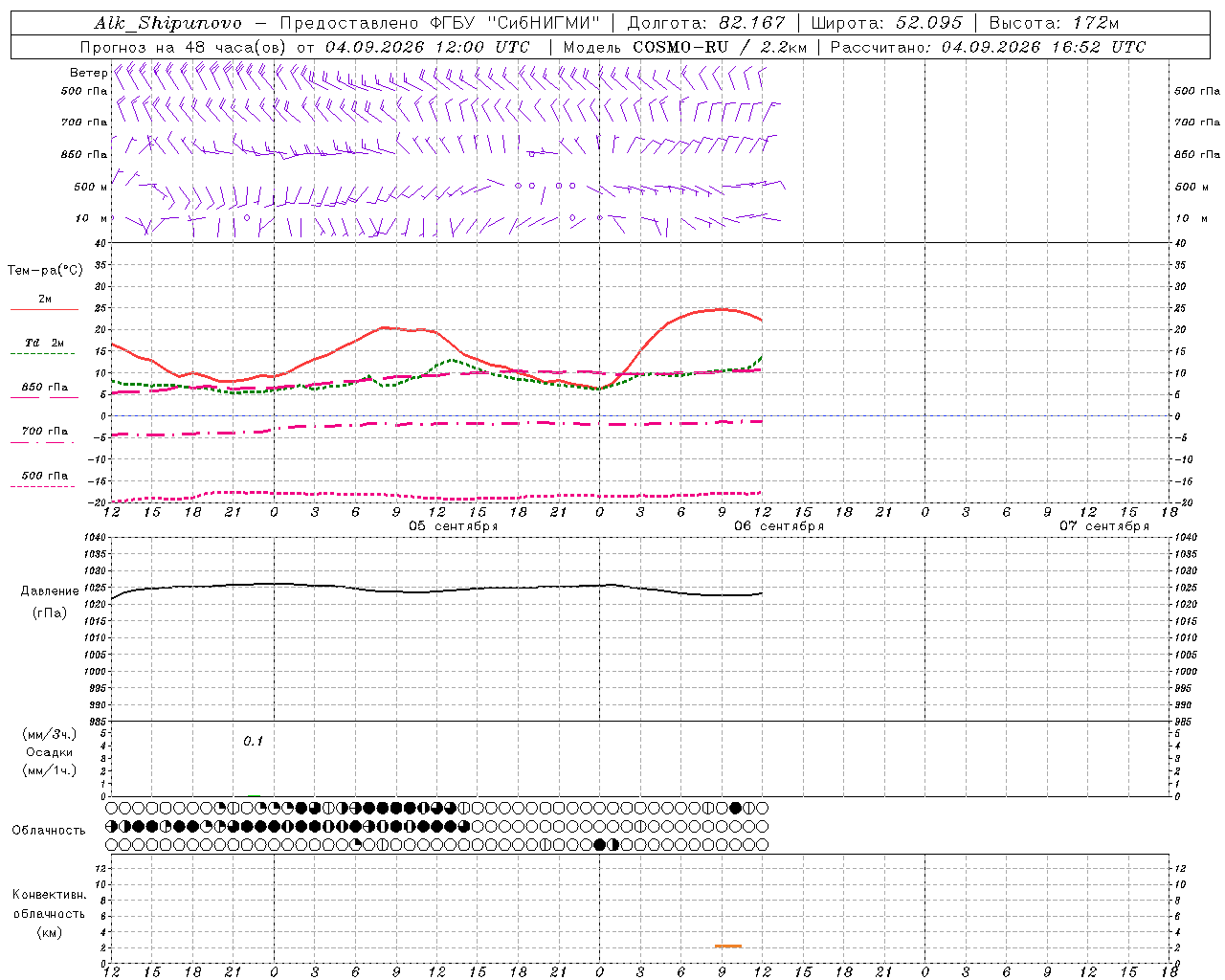Select the 850 гПа temperature legend entry
The width and height of the screenshot is (1225, 980).
coord(45,387)
